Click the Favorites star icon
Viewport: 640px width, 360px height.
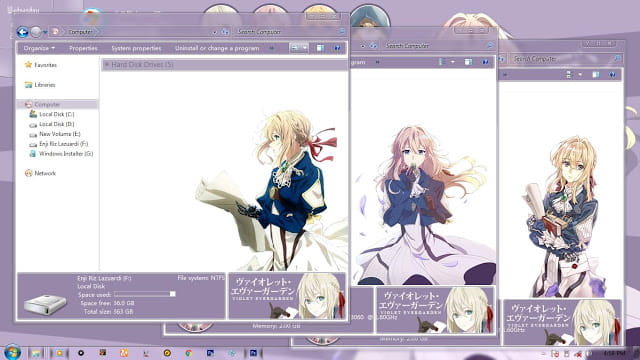pos(28,64)
